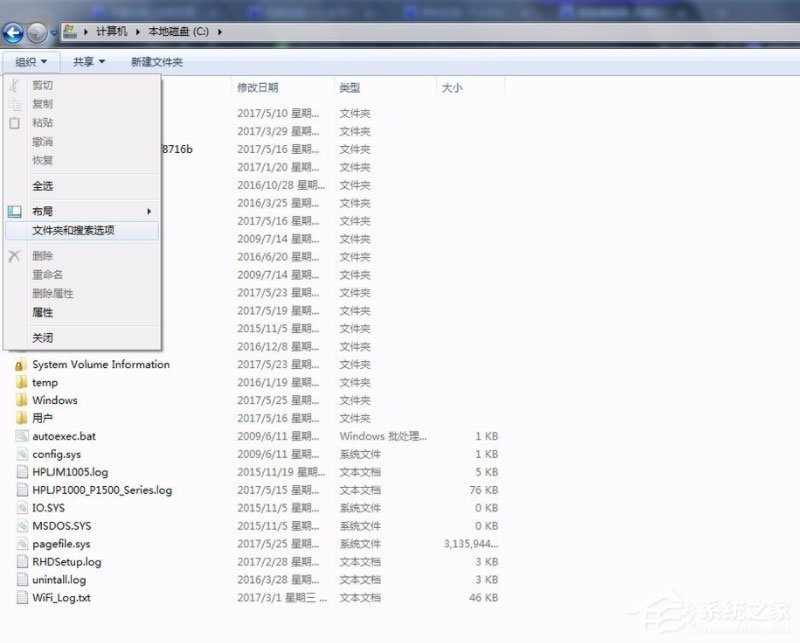Viewport: 800px width, 643px height.
Task: Open the 组织 dropdown arrow
Action: pyautogui.click(x=46, y=61)
